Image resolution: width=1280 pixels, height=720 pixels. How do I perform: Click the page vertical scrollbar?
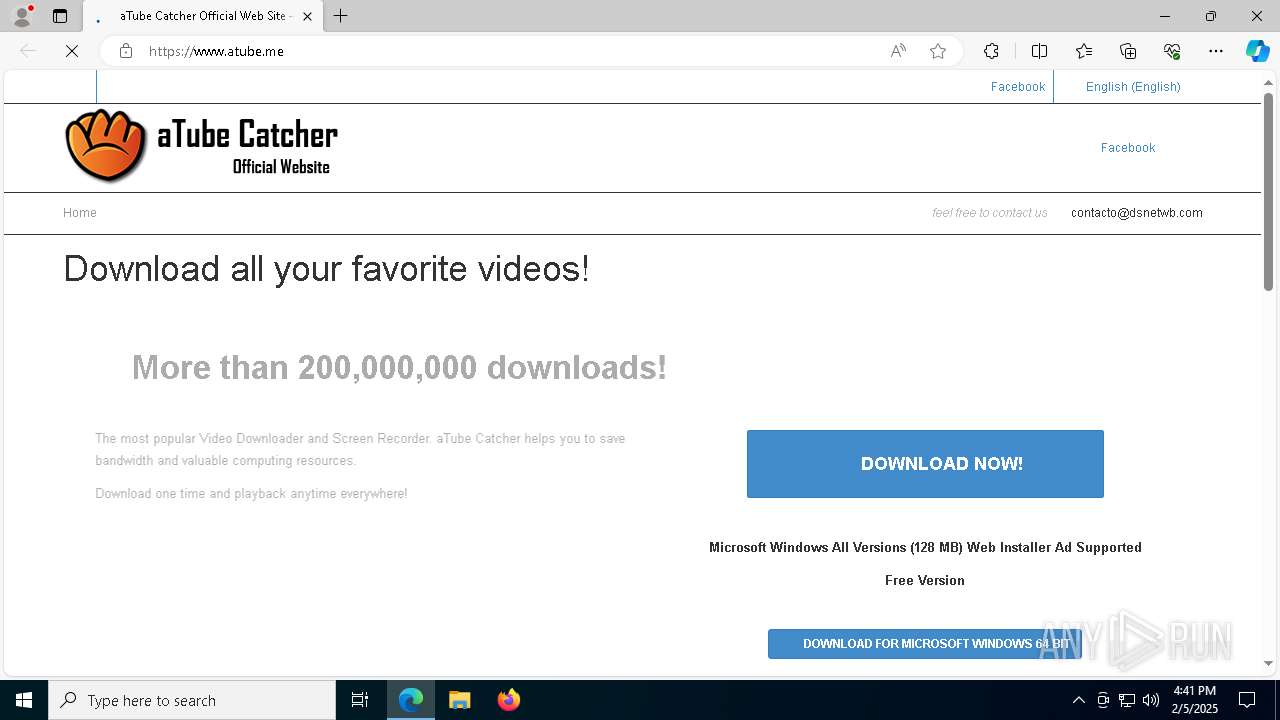(1268, 190)
